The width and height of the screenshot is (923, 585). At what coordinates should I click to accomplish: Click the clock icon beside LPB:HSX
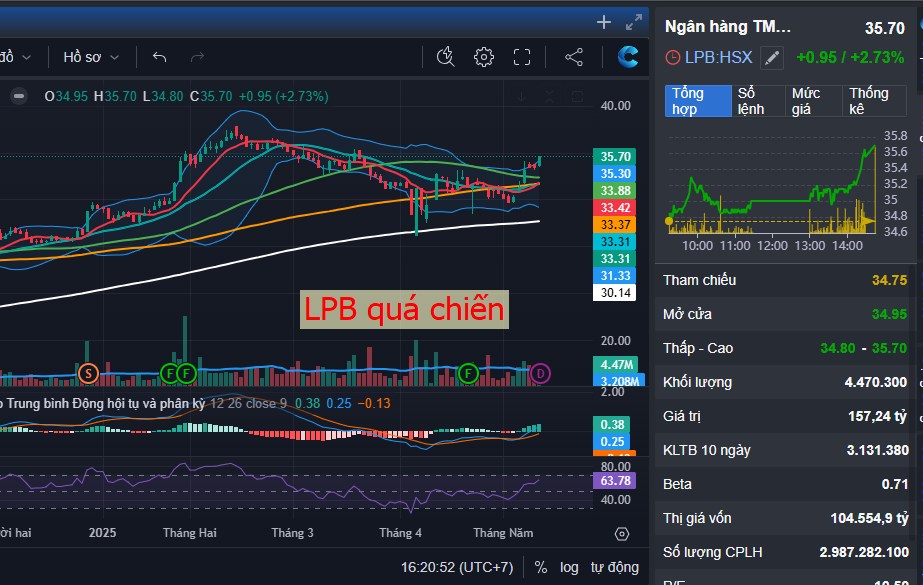pyautogui.click(x=672, y=58)
